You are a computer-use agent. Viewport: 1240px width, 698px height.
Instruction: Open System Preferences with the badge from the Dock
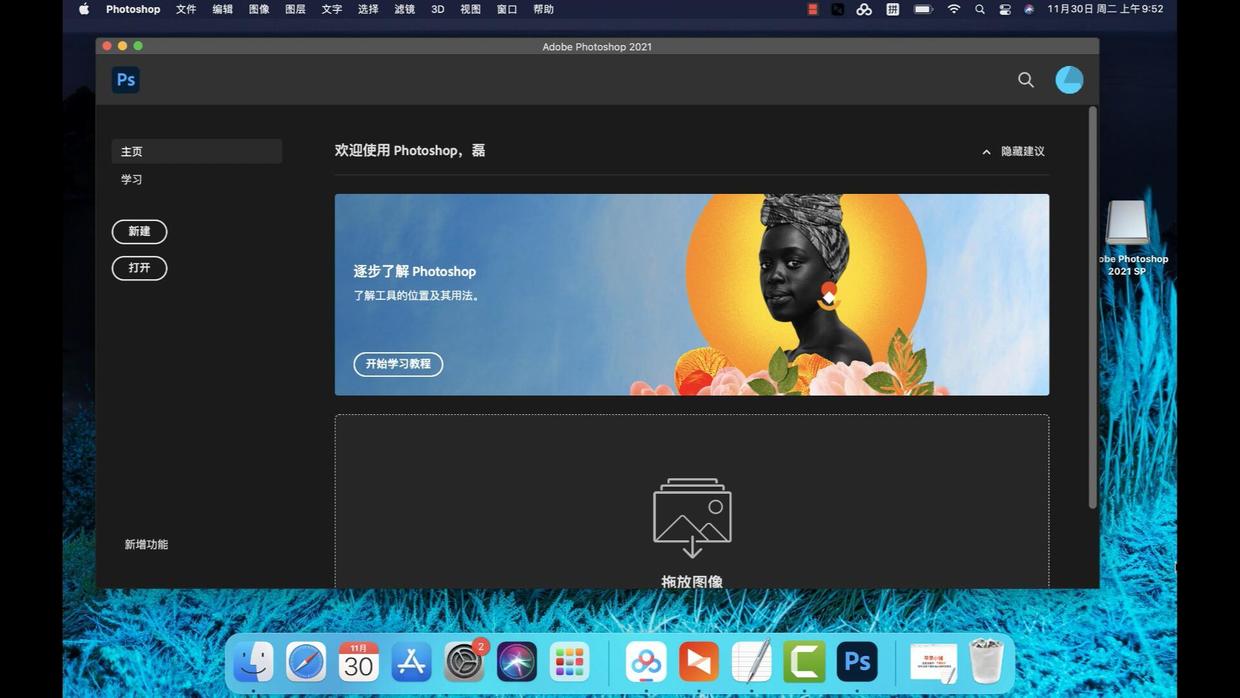[465, 662]
